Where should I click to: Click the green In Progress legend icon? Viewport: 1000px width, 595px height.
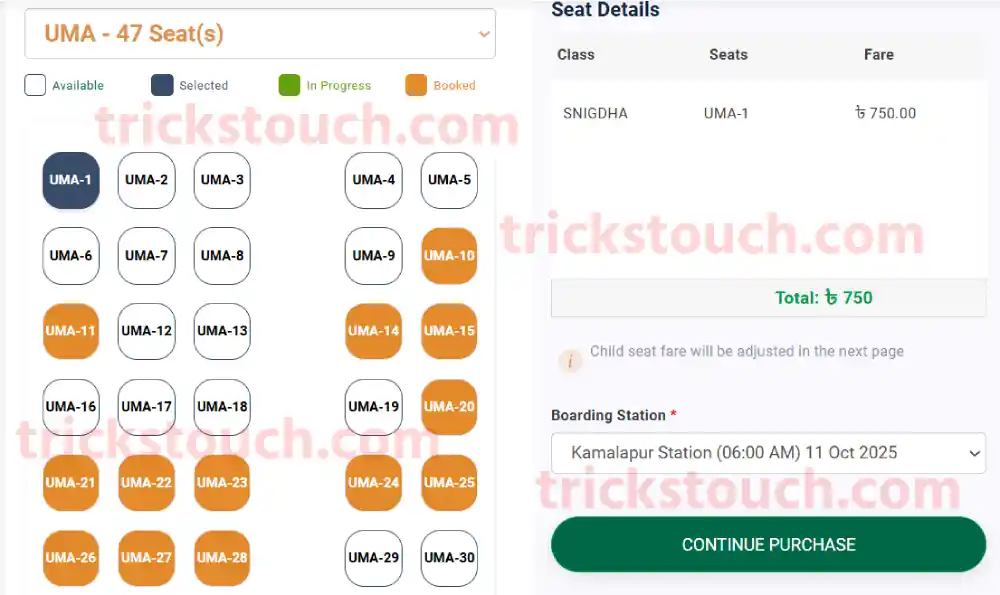[x=289, y=85]
